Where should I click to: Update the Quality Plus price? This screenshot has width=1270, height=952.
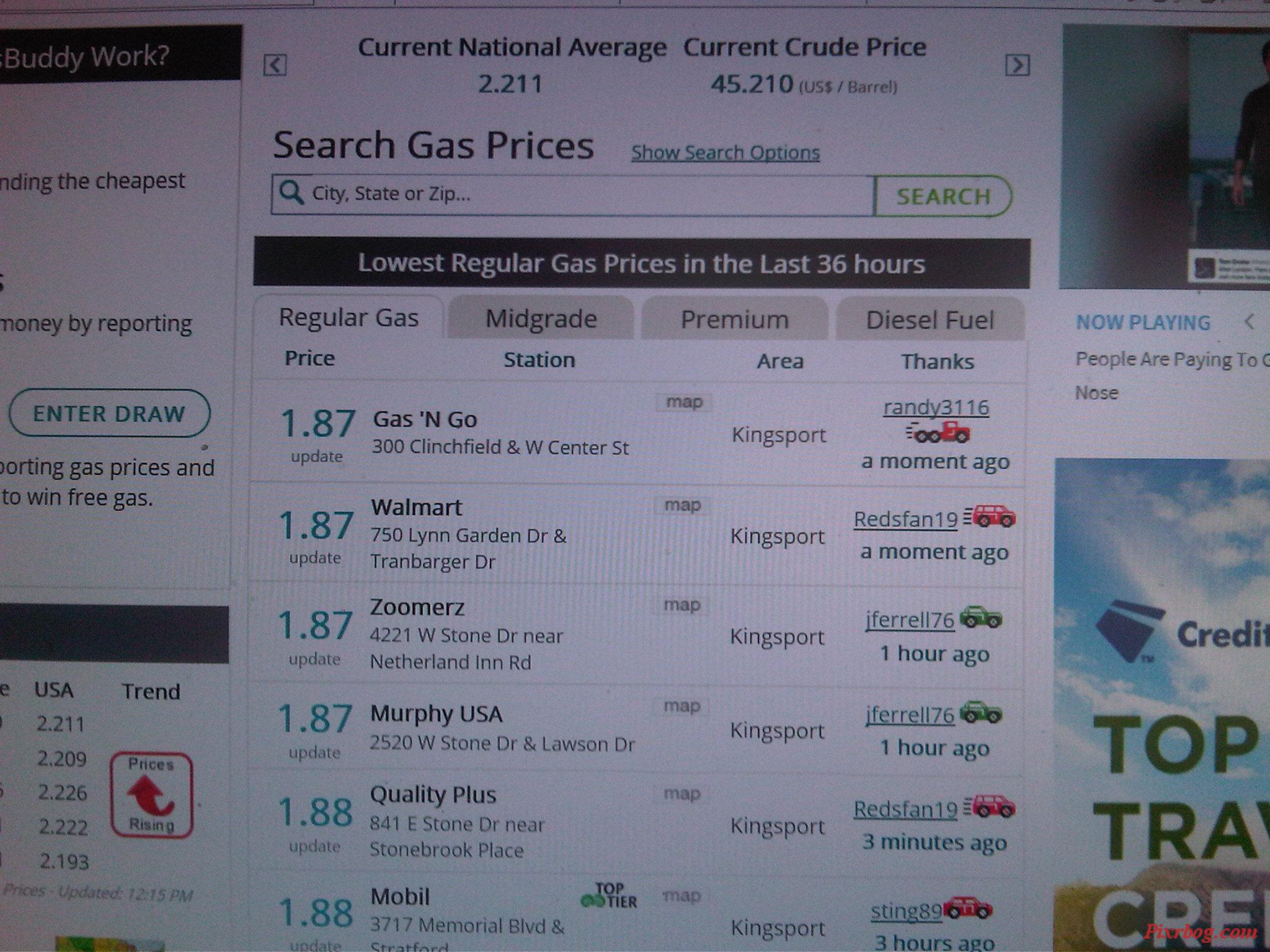(x=314, y=846)
